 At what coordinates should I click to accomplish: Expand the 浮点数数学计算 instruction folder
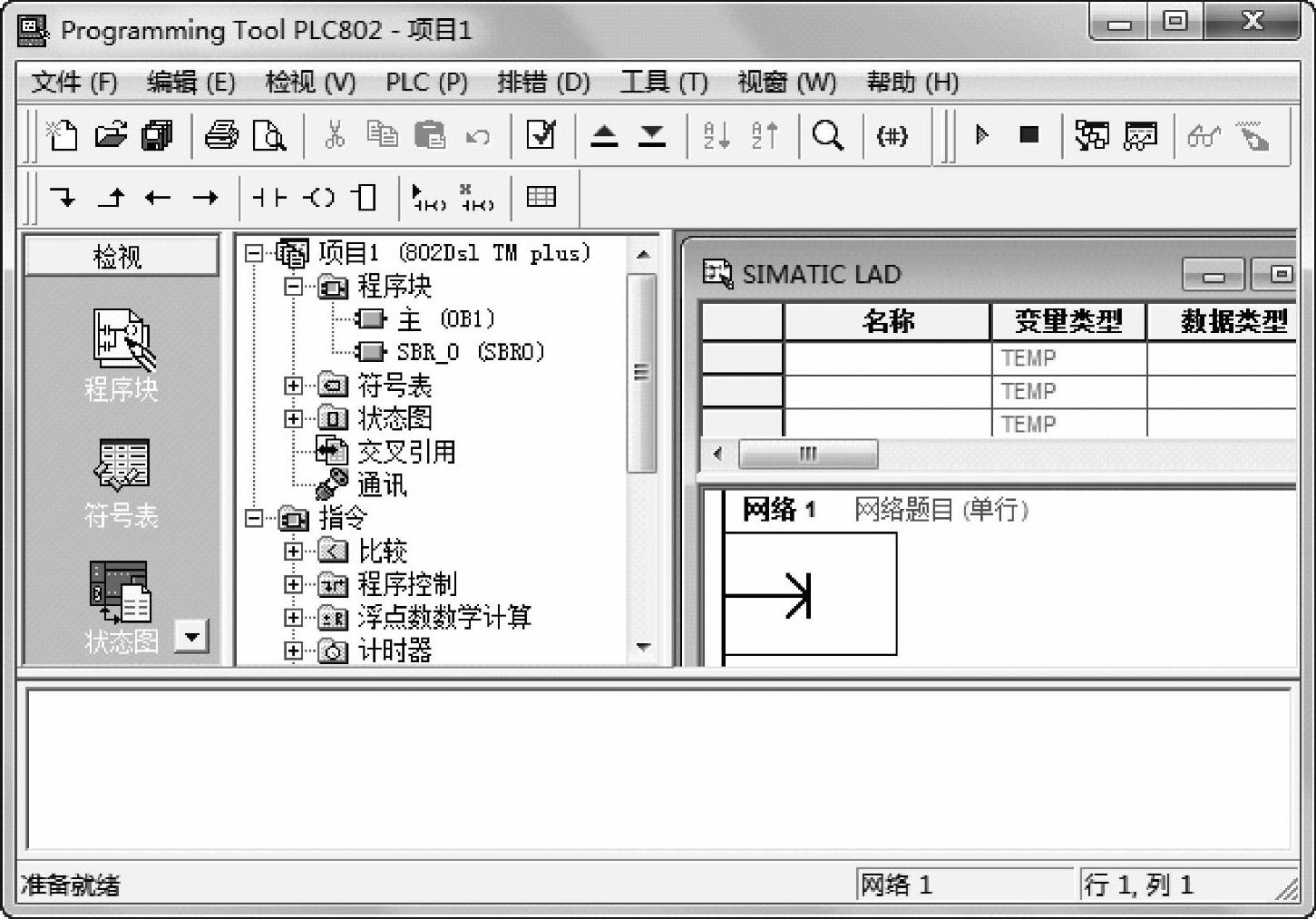click(x=293, y=617)
